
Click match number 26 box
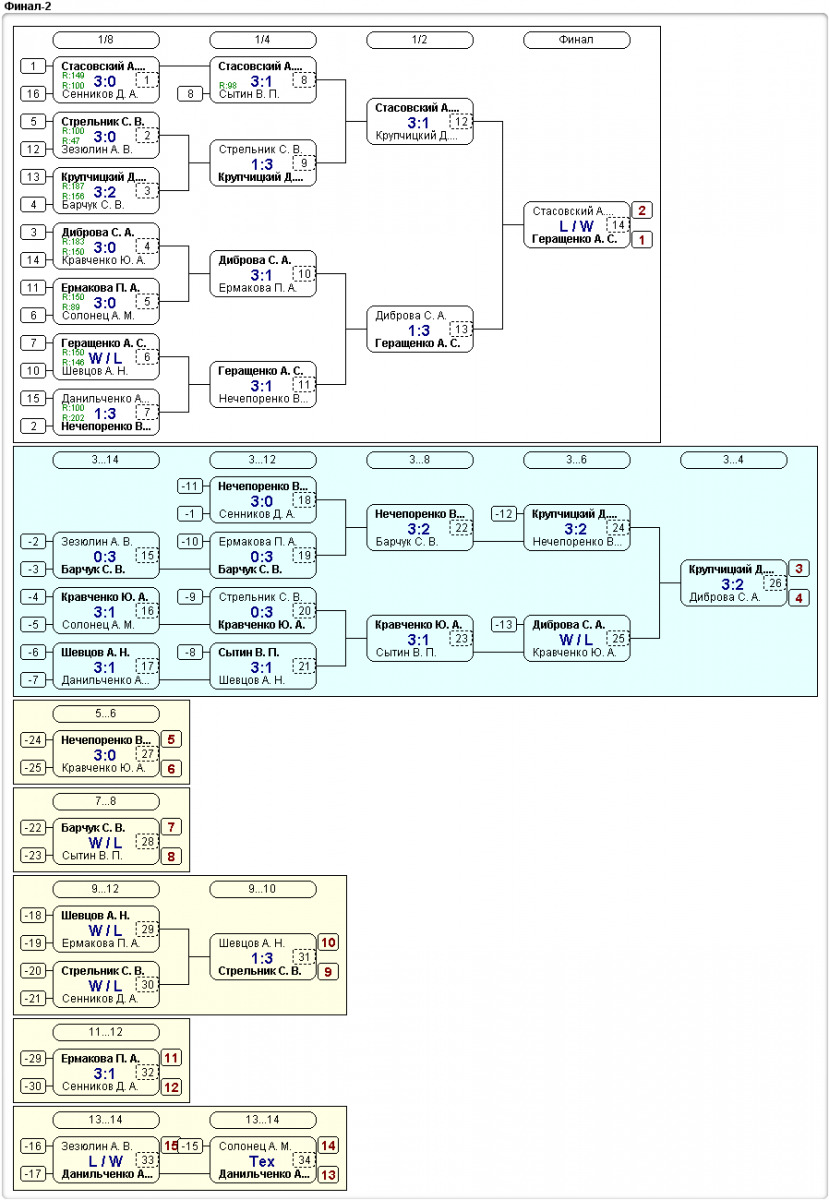point(775,582)
